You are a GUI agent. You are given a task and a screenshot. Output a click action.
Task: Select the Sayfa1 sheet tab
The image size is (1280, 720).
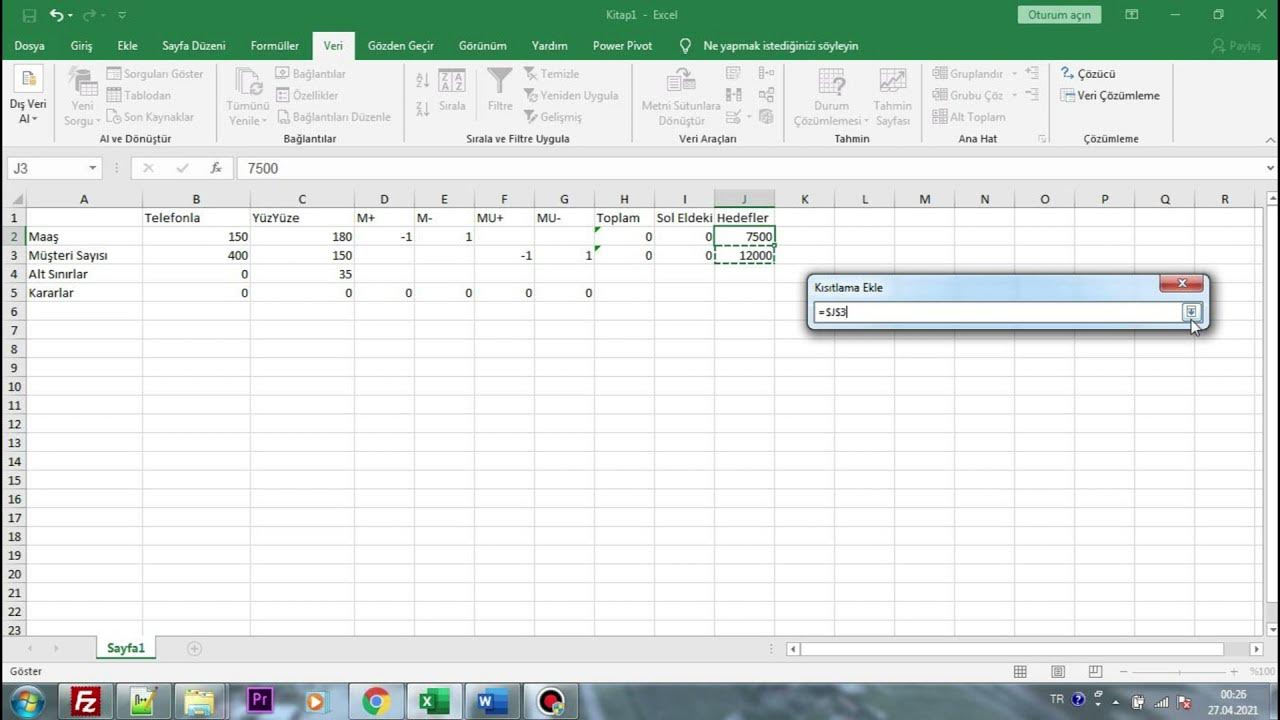point(126,648)
